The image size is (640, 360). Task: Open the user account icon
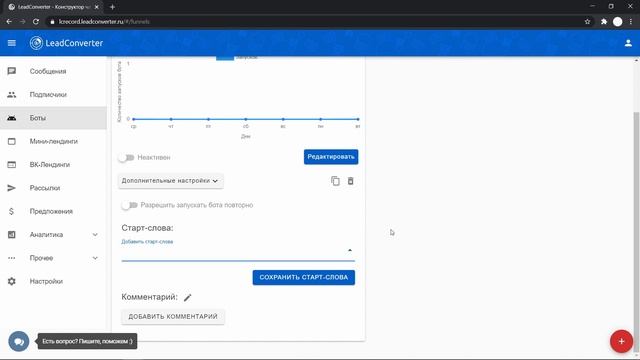(628, 43)
